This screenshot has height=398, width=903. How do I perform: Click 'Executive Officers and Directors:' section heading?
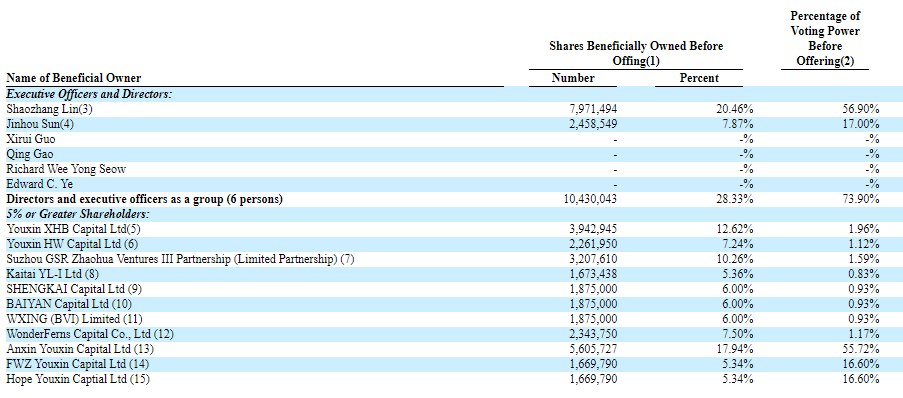pos(90,94)
